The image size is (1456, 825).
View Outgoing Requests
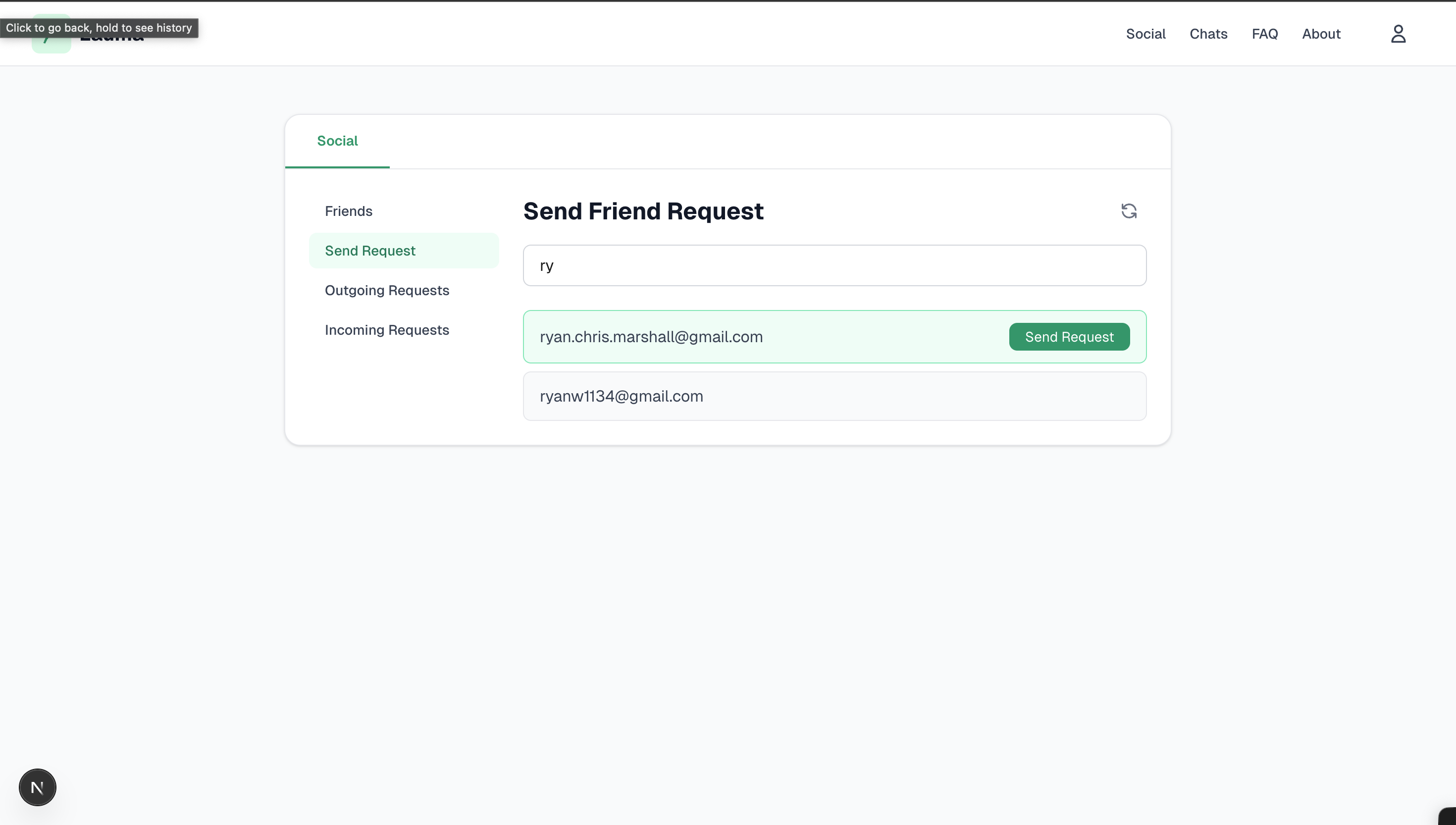(x=386, y=291)
